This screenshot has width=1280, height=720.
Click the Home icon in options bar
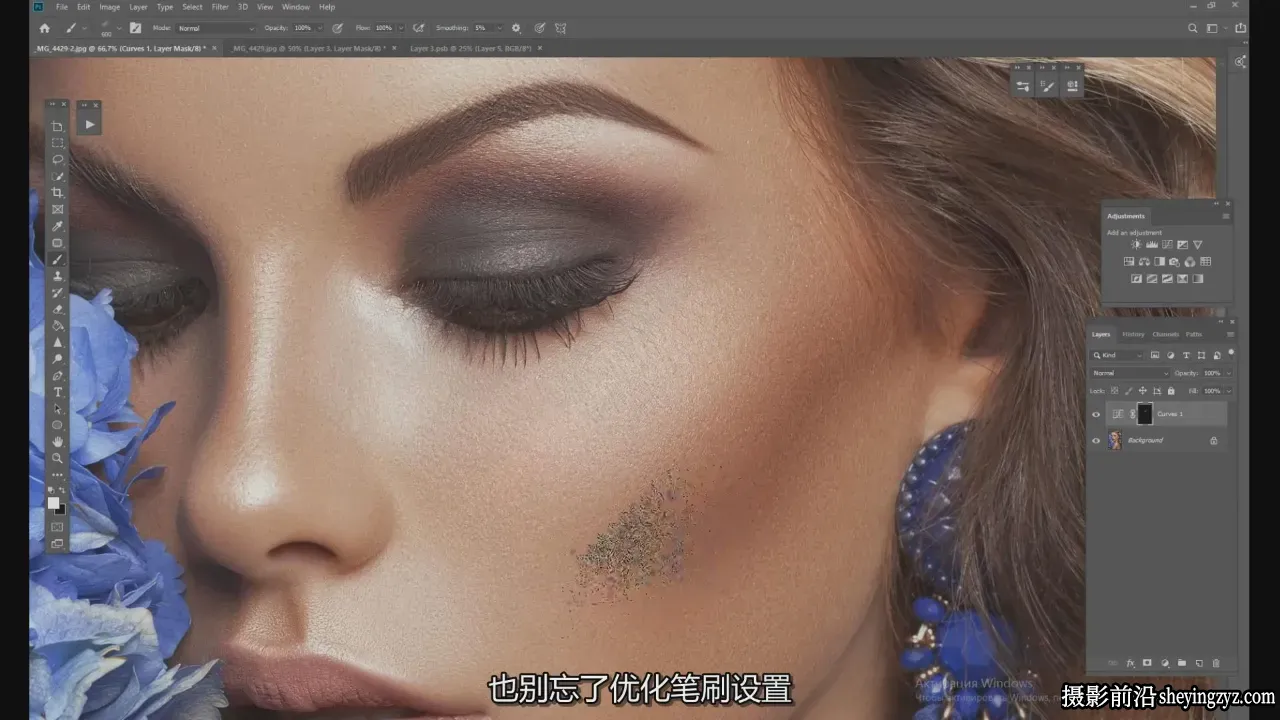click(44, 28)
